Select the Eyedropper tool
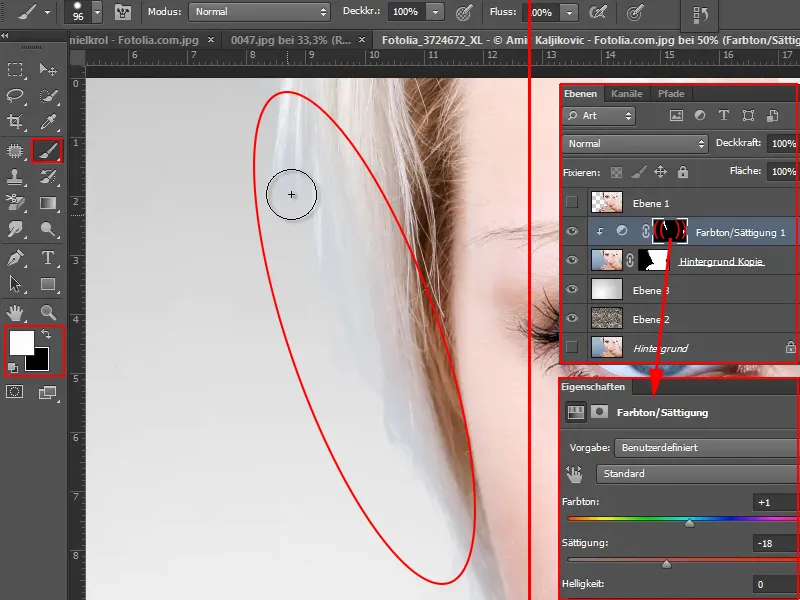The image size is (800, 600). click(x=48, y=121)
